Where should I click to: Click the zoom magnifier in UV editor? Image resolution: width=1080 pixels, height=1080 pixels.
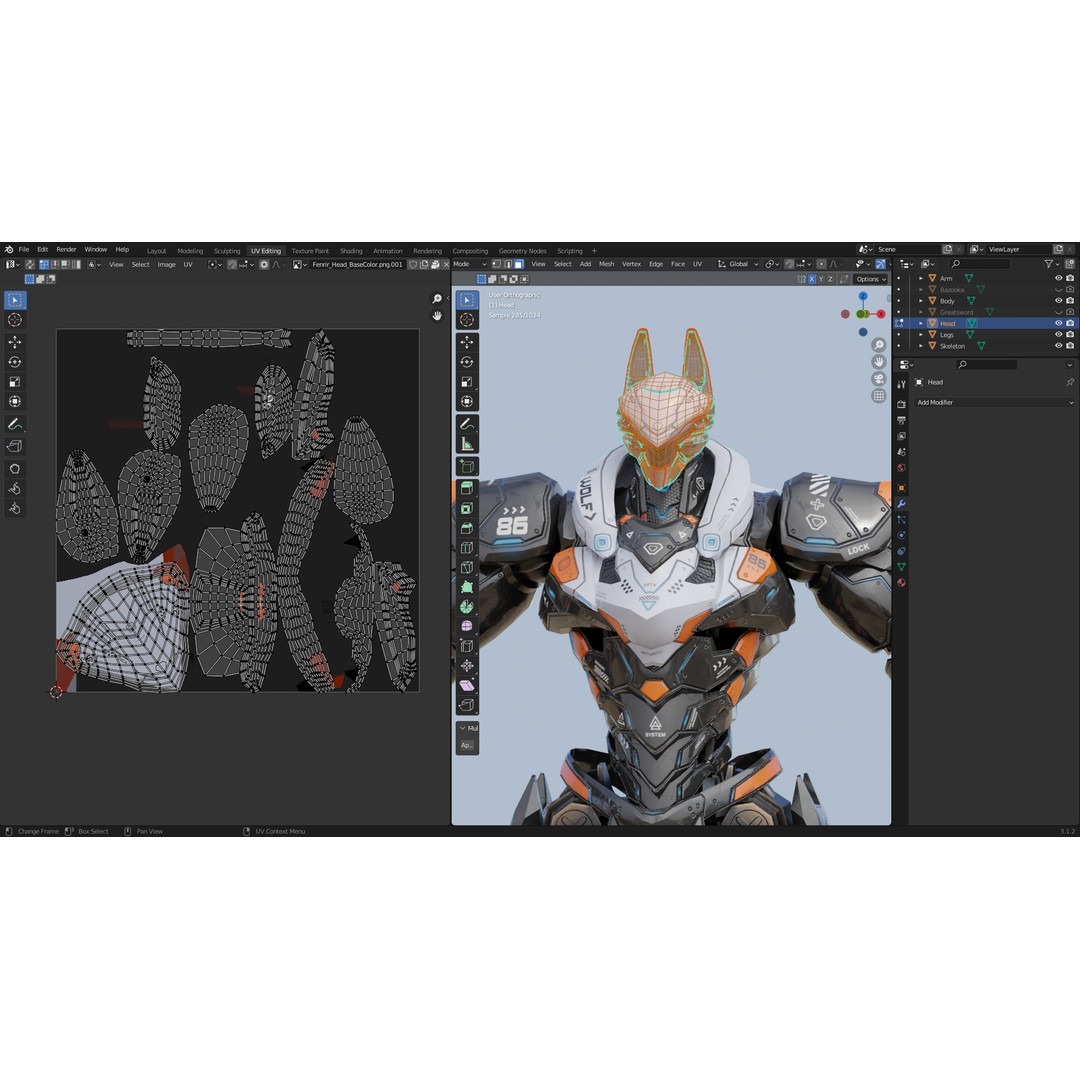[437, 299]
